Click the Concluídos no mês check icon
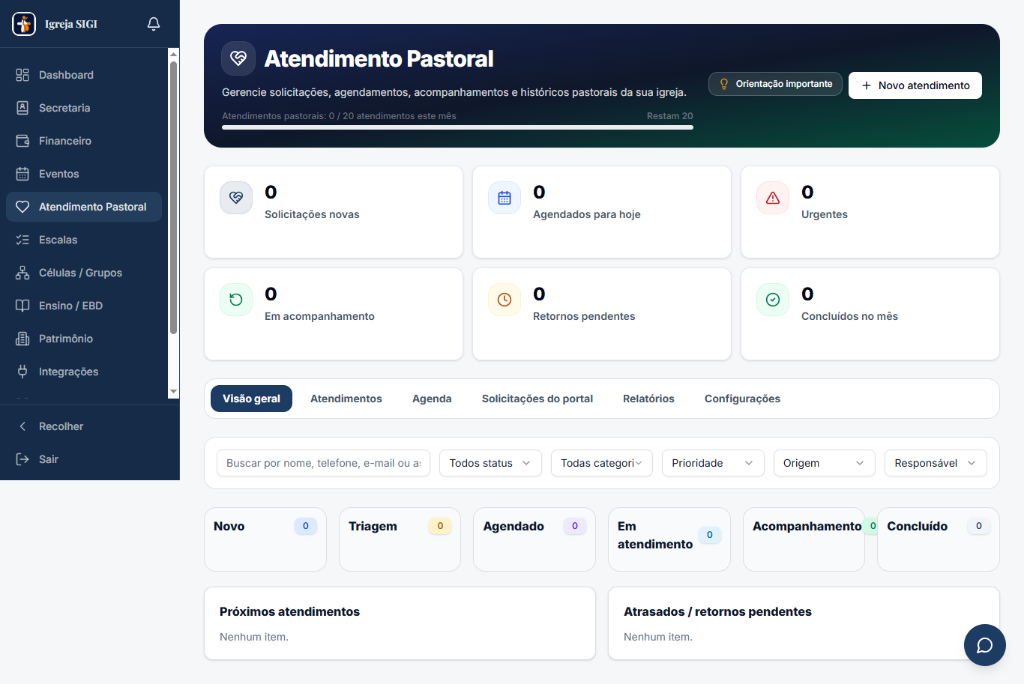Screen dimensions: 1024x684 pyautogui.click(x=773, y=300)
